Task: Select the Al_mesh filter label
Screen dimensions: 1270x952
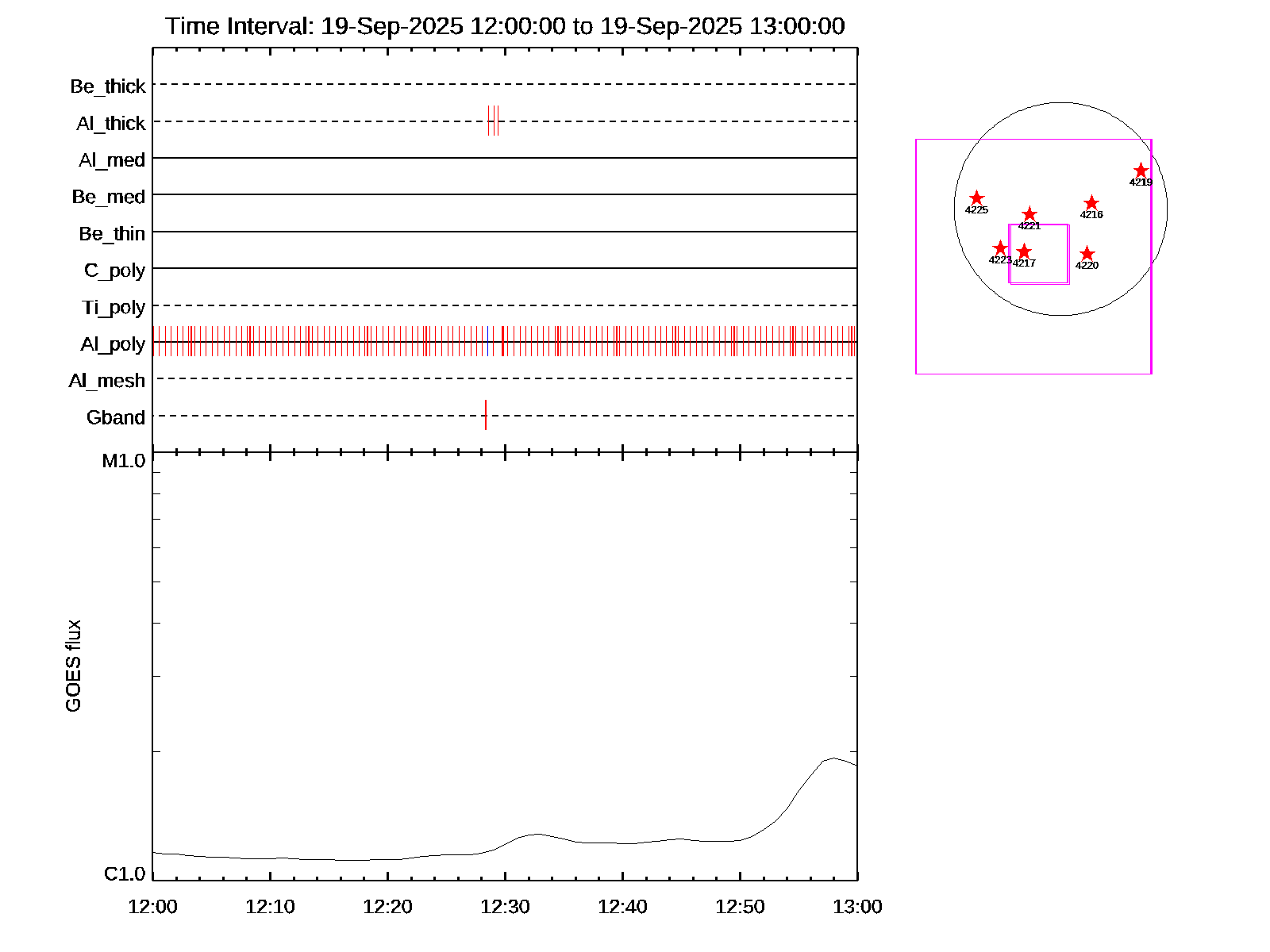Action: click(107, 381)
